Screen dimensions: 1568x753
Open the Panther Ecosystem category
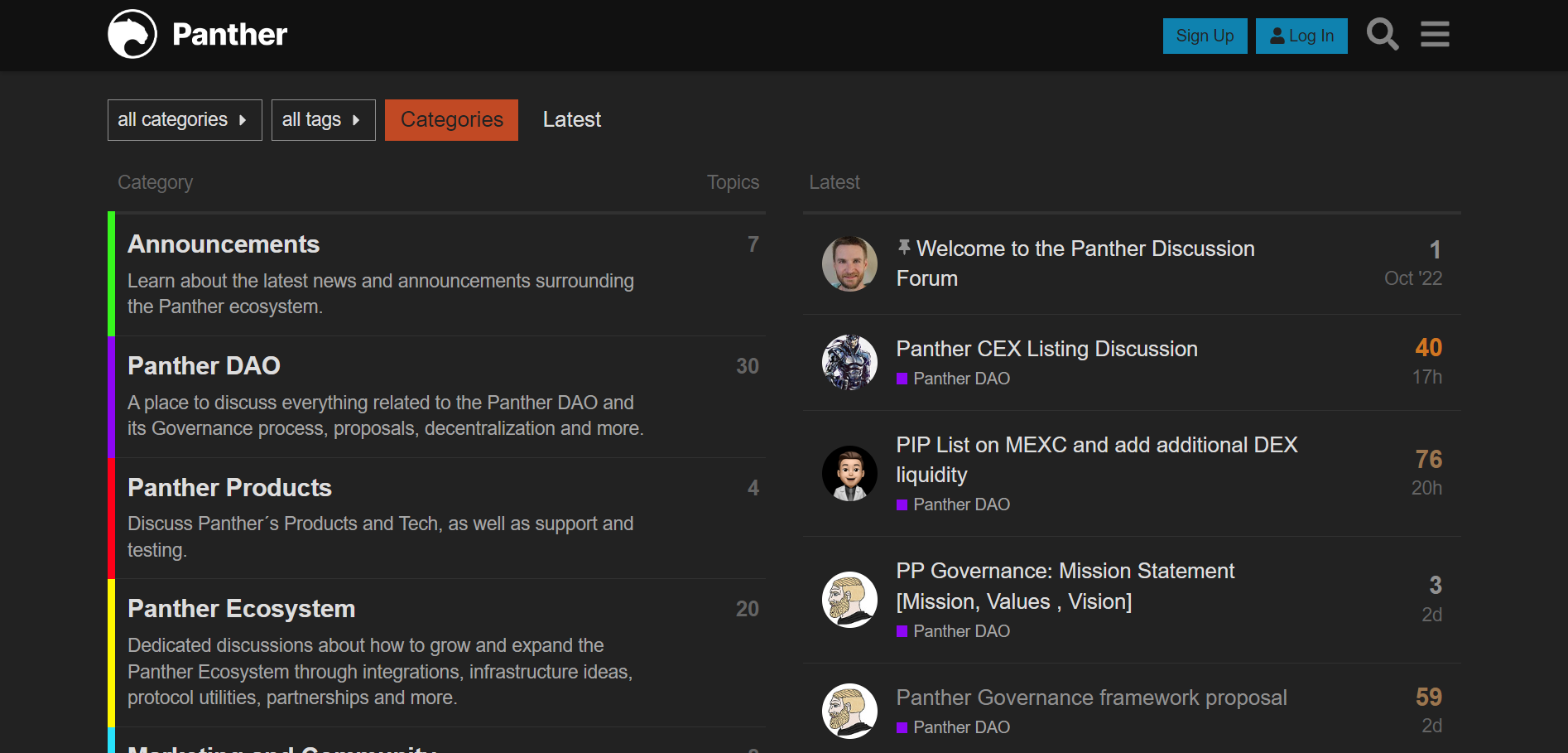click(241, 609)
